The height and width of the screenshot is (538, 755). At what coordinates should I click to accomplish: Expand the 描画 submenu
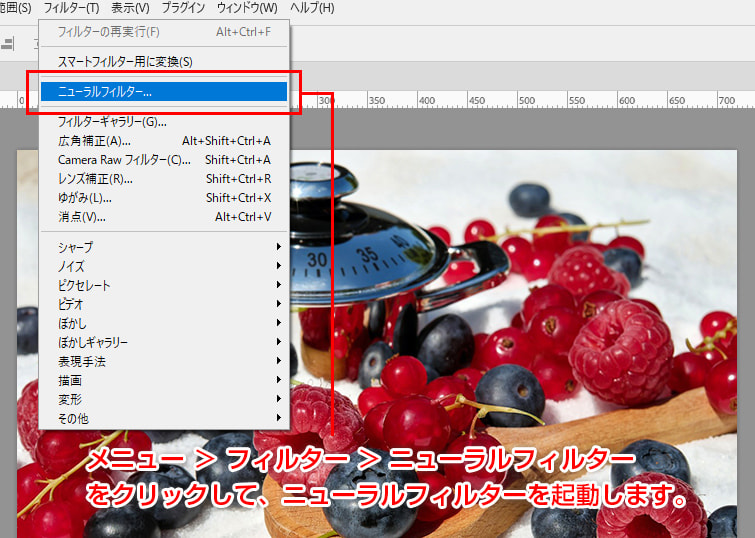coord(164,380)
